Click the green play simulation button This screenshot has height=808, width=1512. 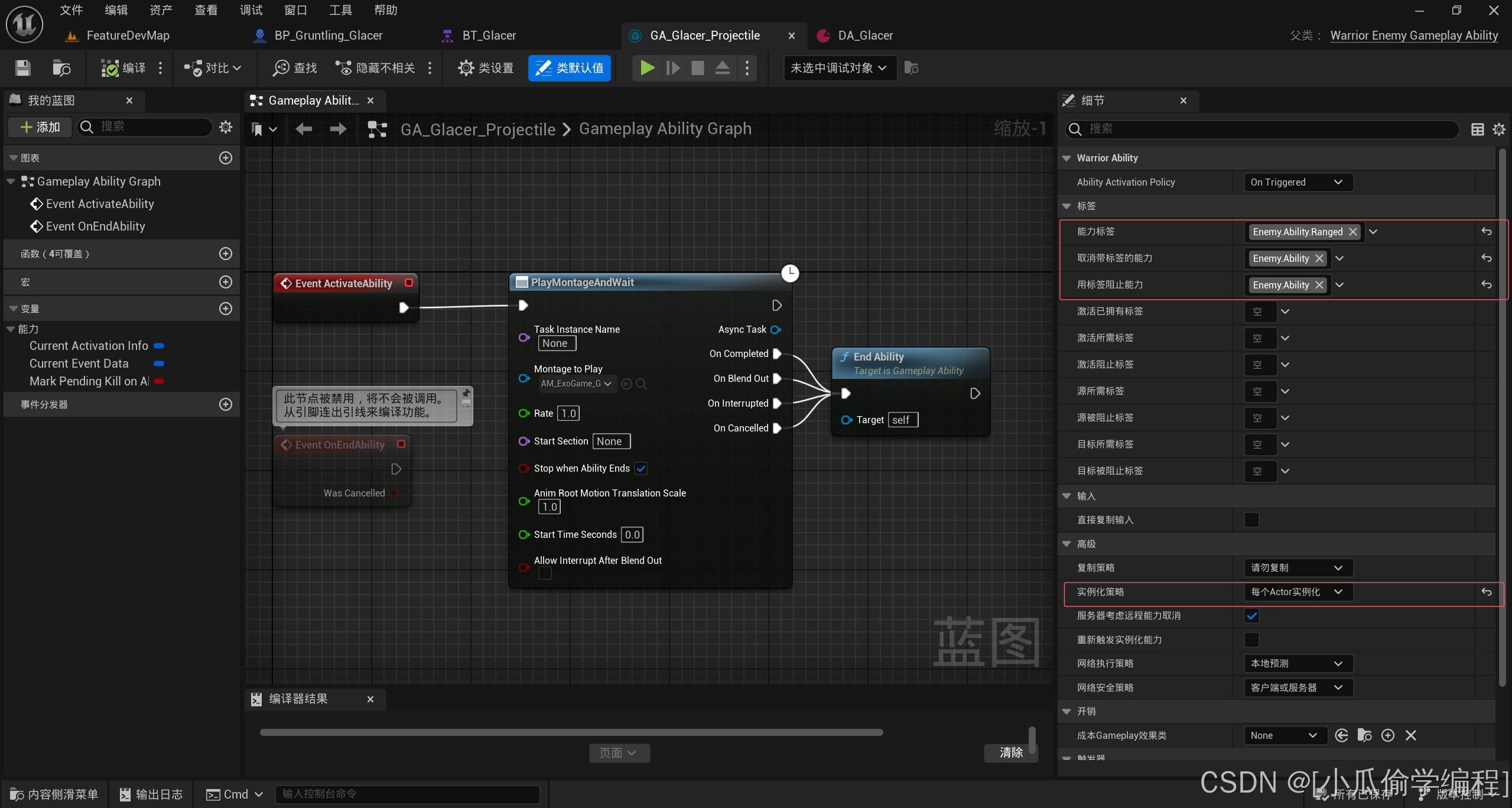click(x=647, y=68)
